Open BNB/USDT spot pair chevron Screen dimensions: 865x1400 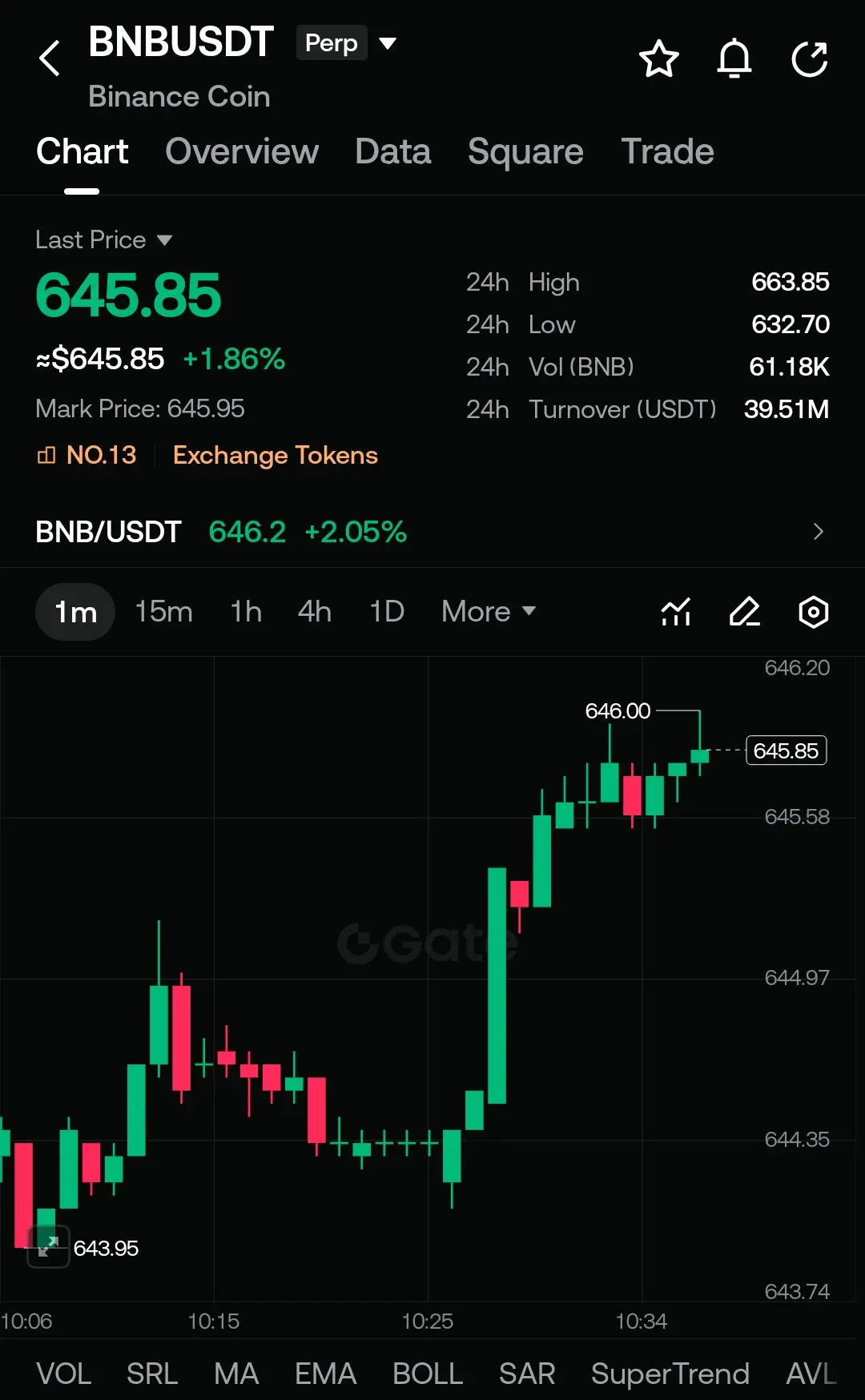818,532
